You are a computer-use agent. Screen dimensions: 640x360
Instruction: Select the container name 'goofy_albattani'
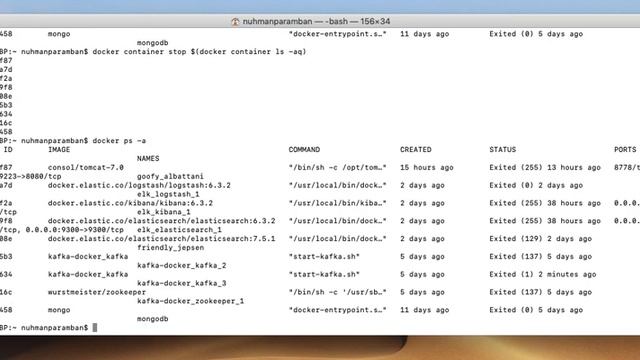[x=170, y=177]
